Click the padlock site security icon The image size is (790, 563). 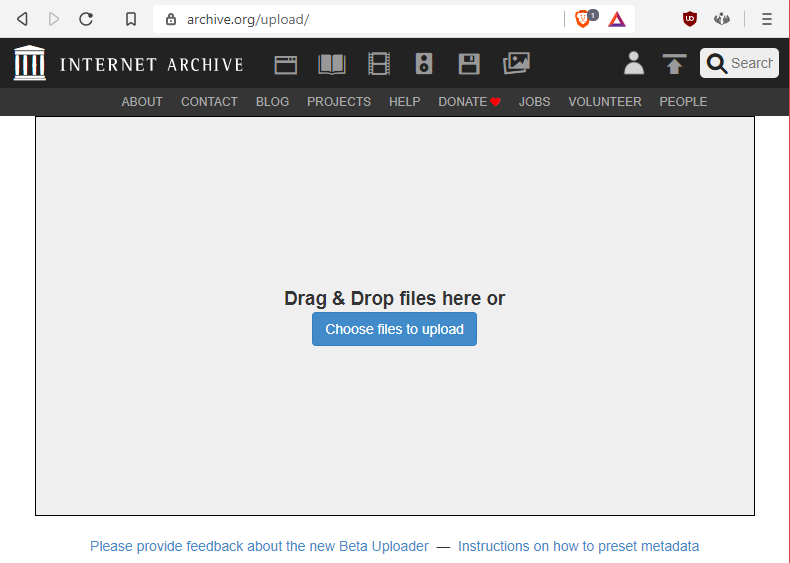point(171,19)
